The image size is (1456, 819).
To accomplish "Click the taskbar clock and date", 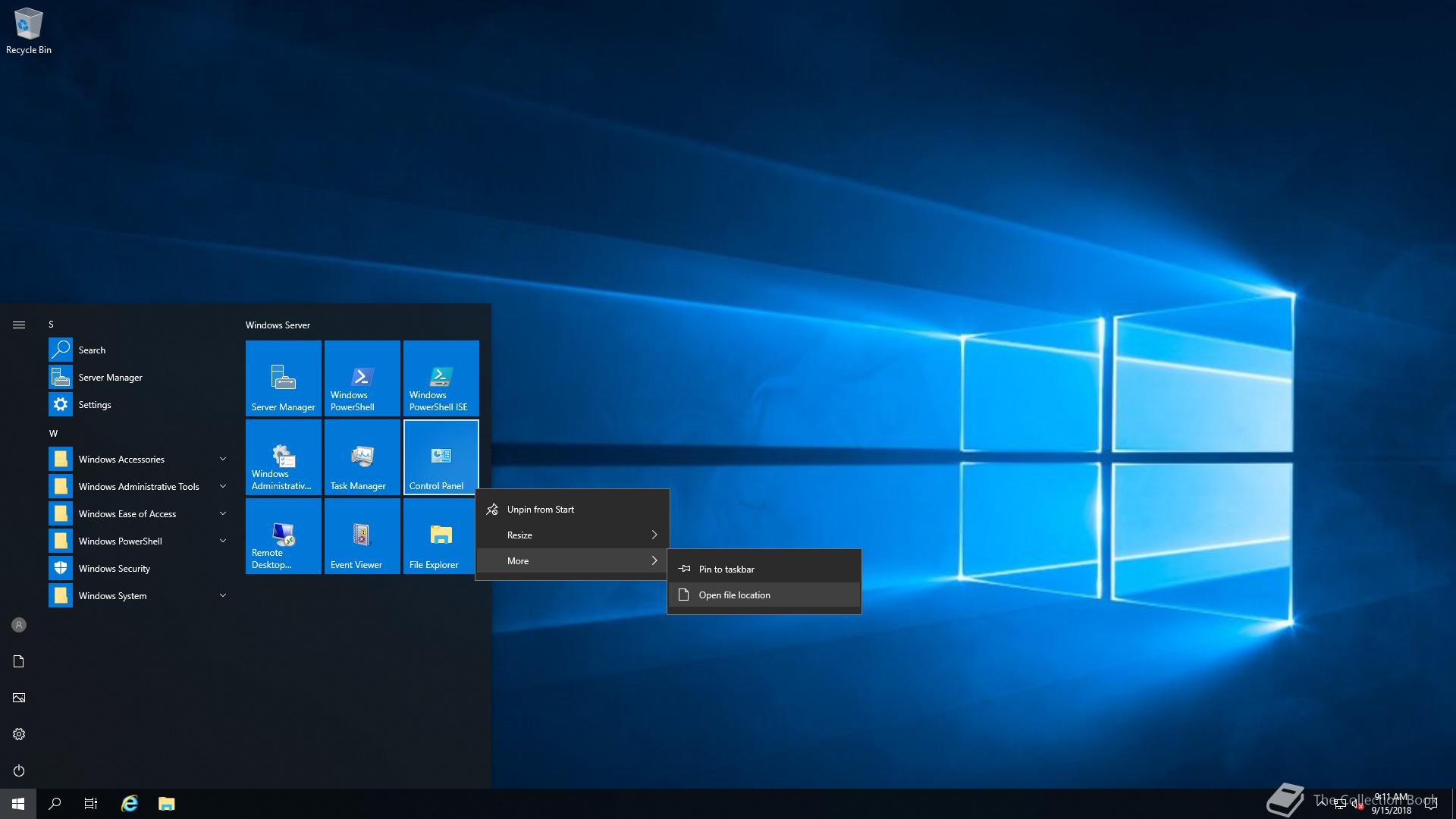I will click(1391, 804).
